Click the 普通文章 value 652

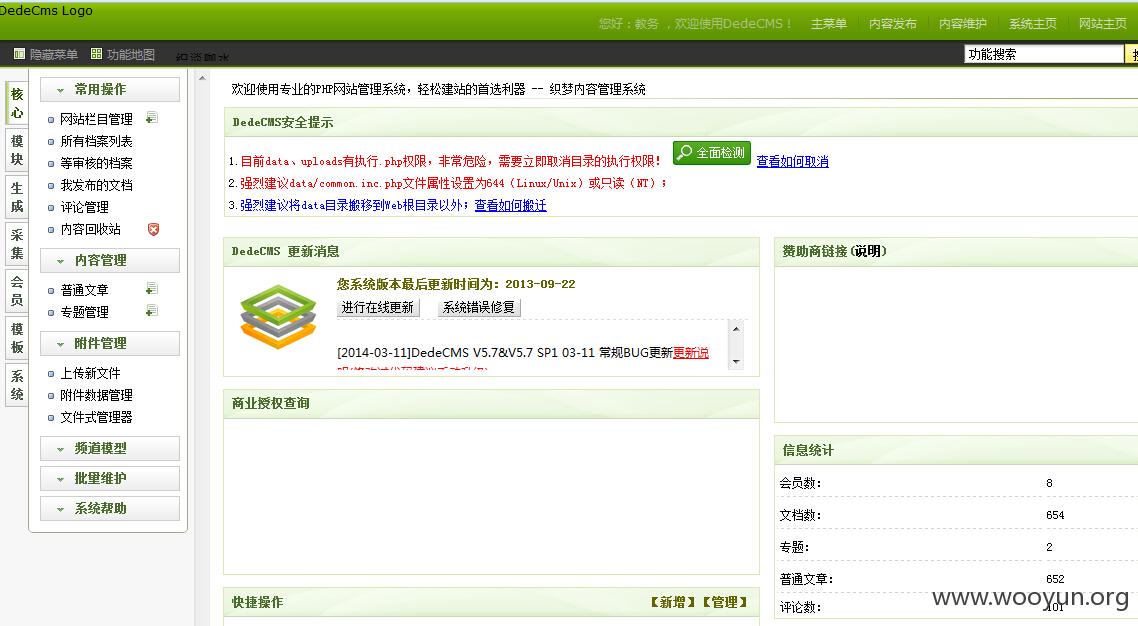pos(1055,579)
